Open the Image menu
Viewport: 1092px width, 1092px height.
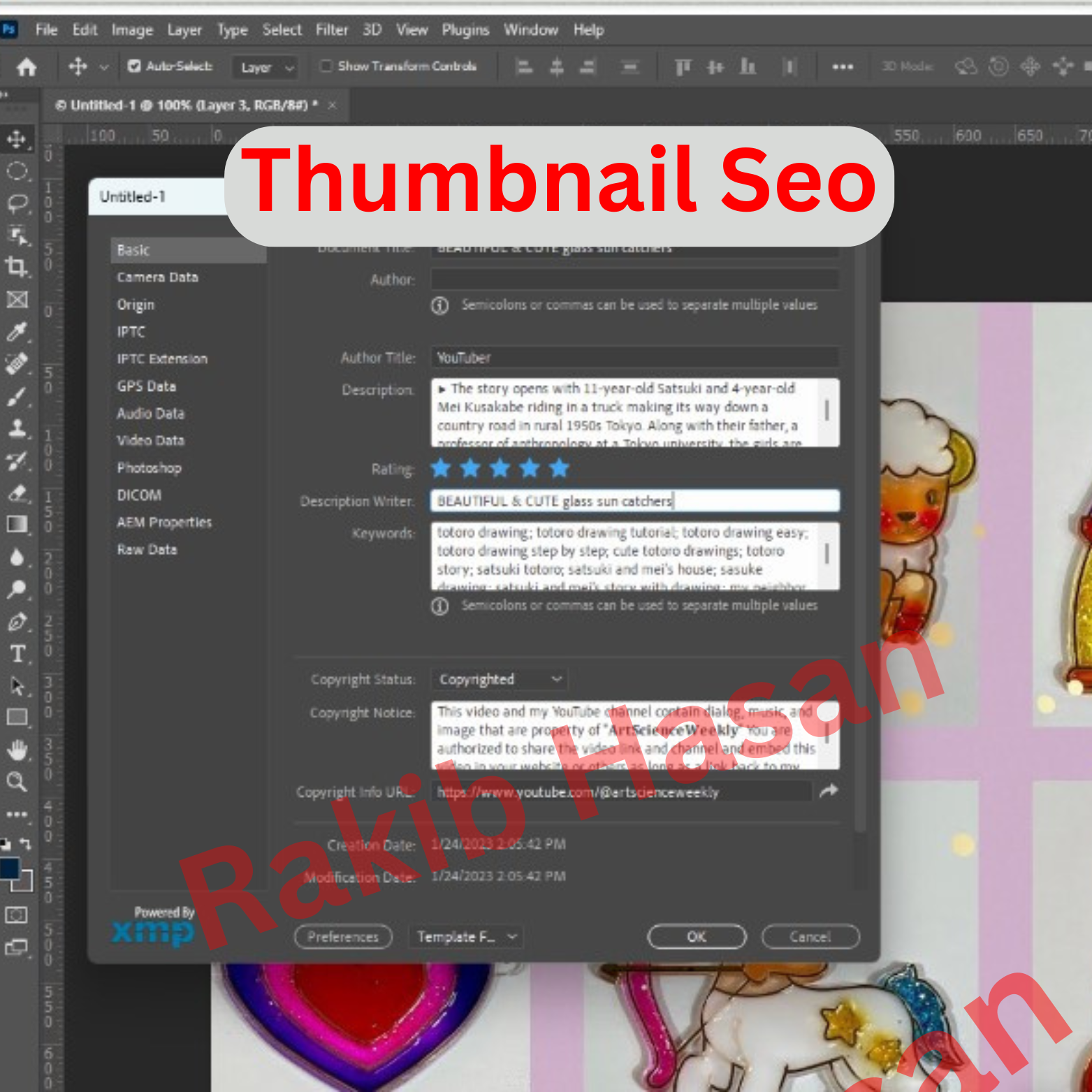click(x=132, y=30)
